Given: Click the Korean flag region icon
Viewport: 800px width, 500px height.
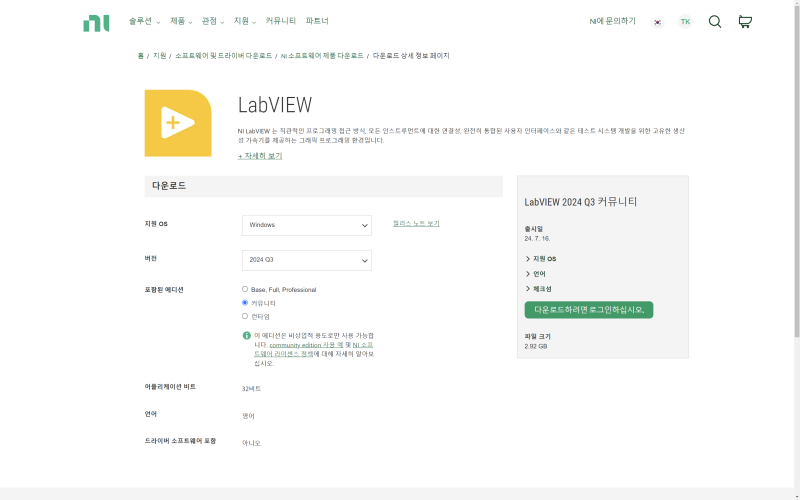Looking at the screenshot, I should point(658,22).
